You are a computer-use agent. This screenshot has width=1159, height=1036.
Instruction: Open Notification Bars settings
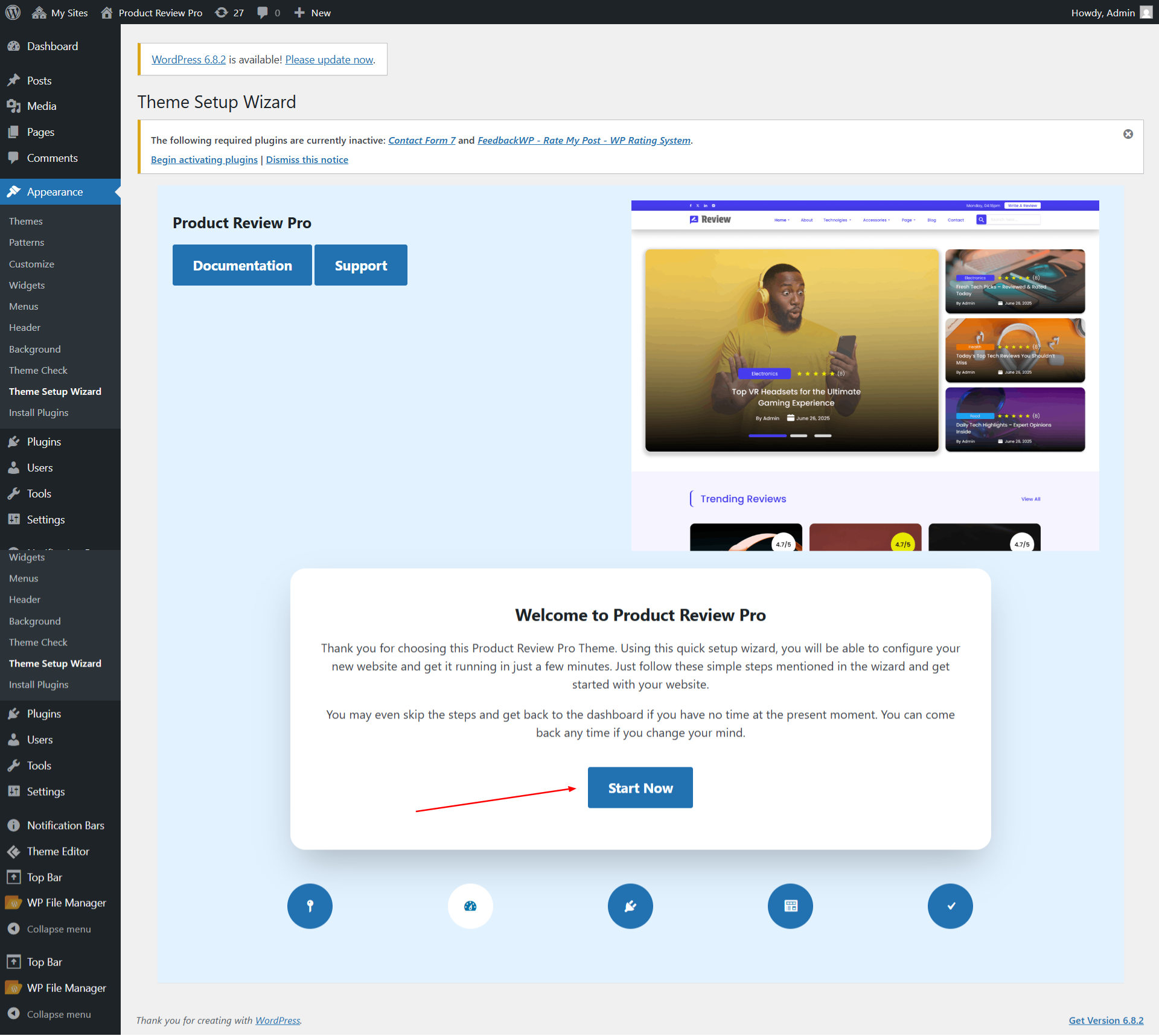[x=65, y=825]
